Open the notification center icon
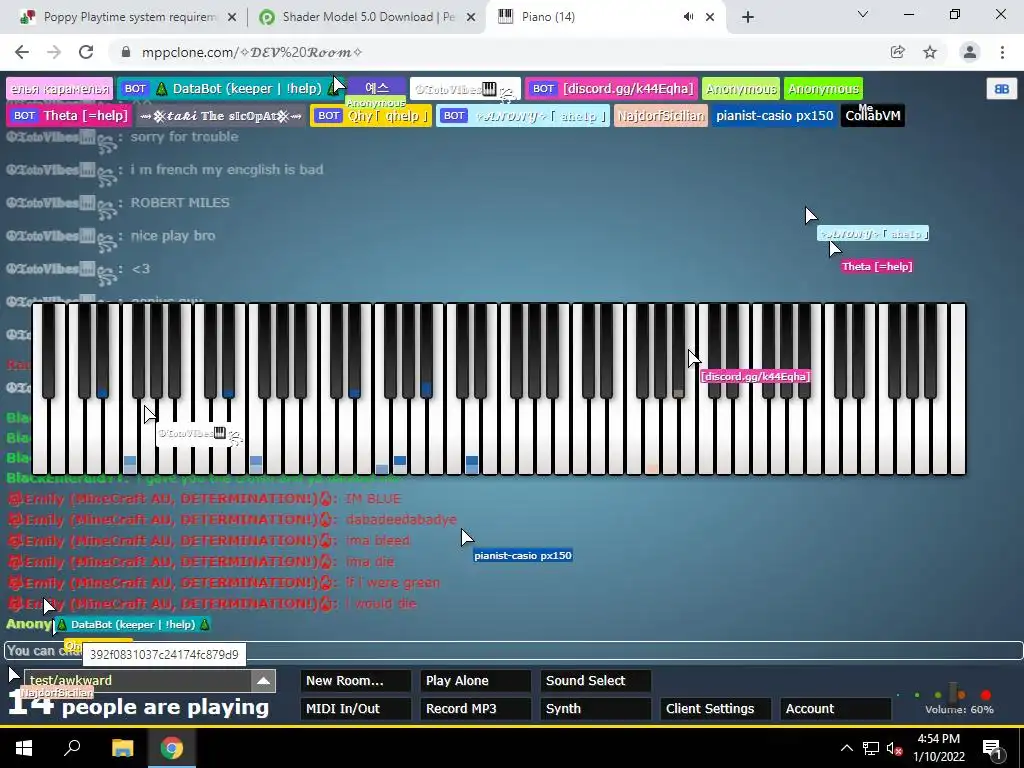This screenshot has width=1024, height=768. (992, 748)
